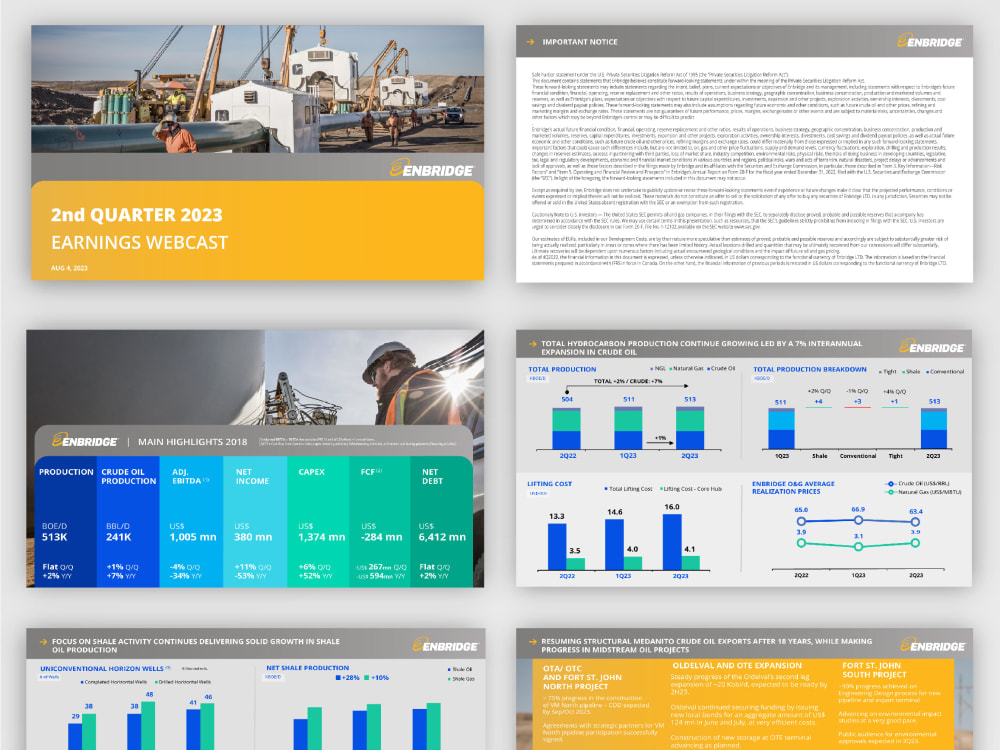The width and height of the screenshot is (1000, 750).
Task: Open the Important Notice text slide
Action: (x=744, y=154)
